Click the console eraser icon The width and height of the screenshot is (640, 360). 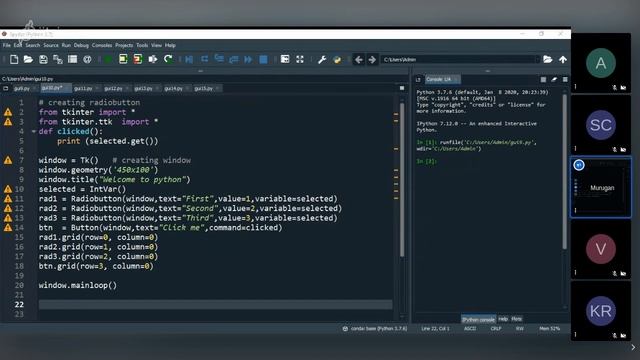point(554,80)
